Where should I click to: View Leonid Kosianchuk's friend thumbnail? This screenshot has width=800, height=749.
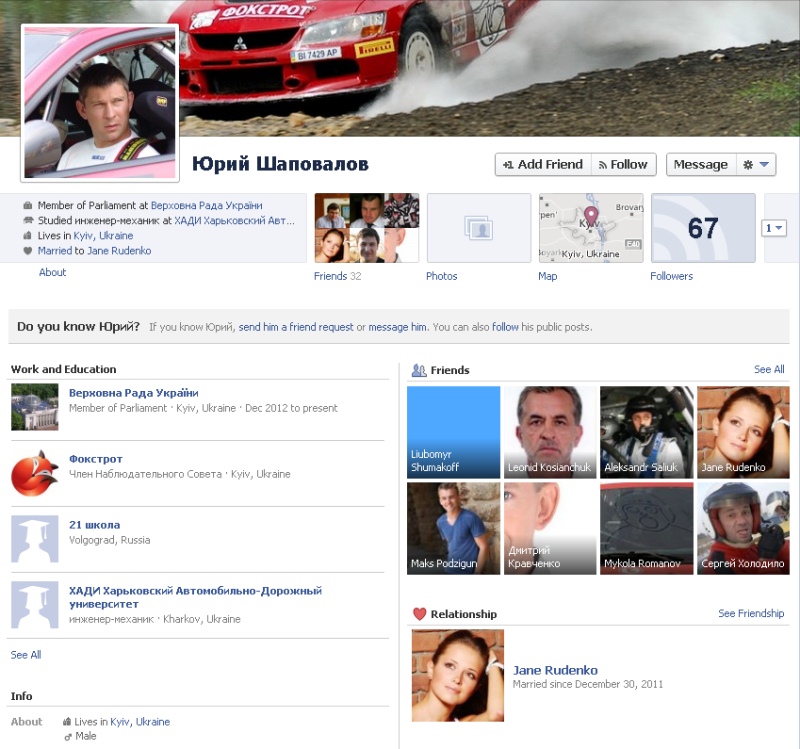(549, 432)
